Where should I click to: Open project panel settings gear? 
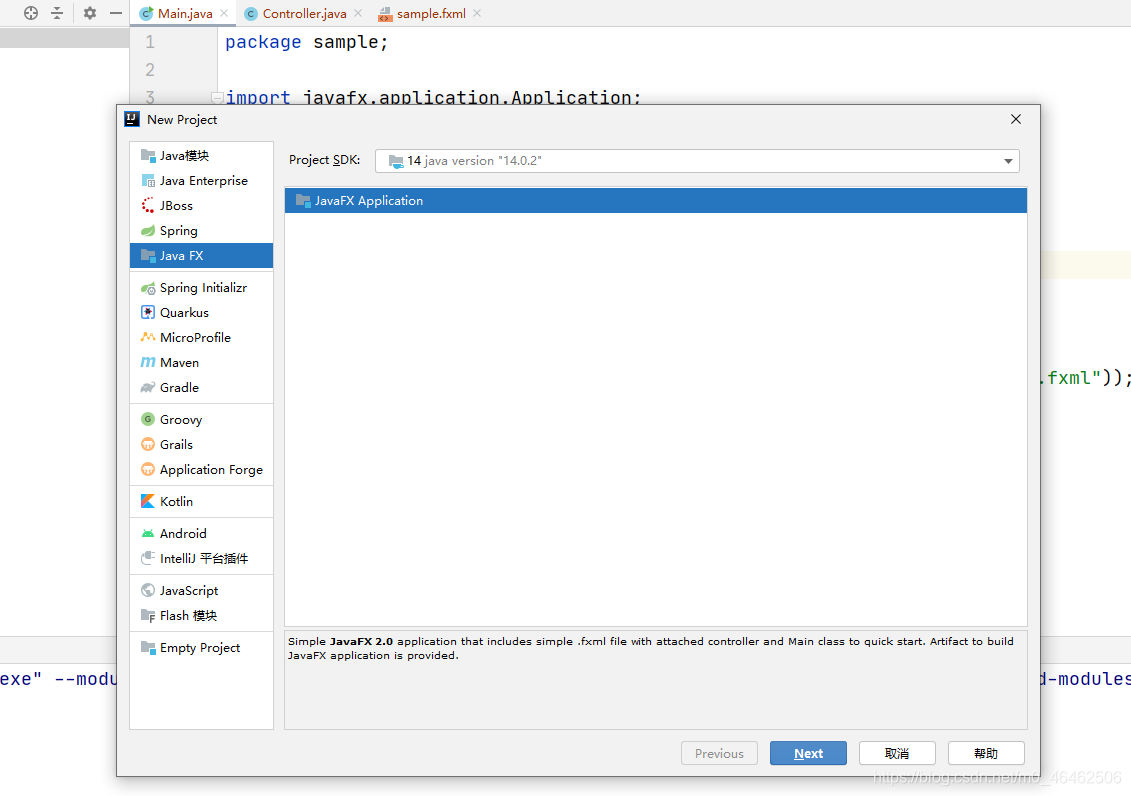[x=90, y=13]
